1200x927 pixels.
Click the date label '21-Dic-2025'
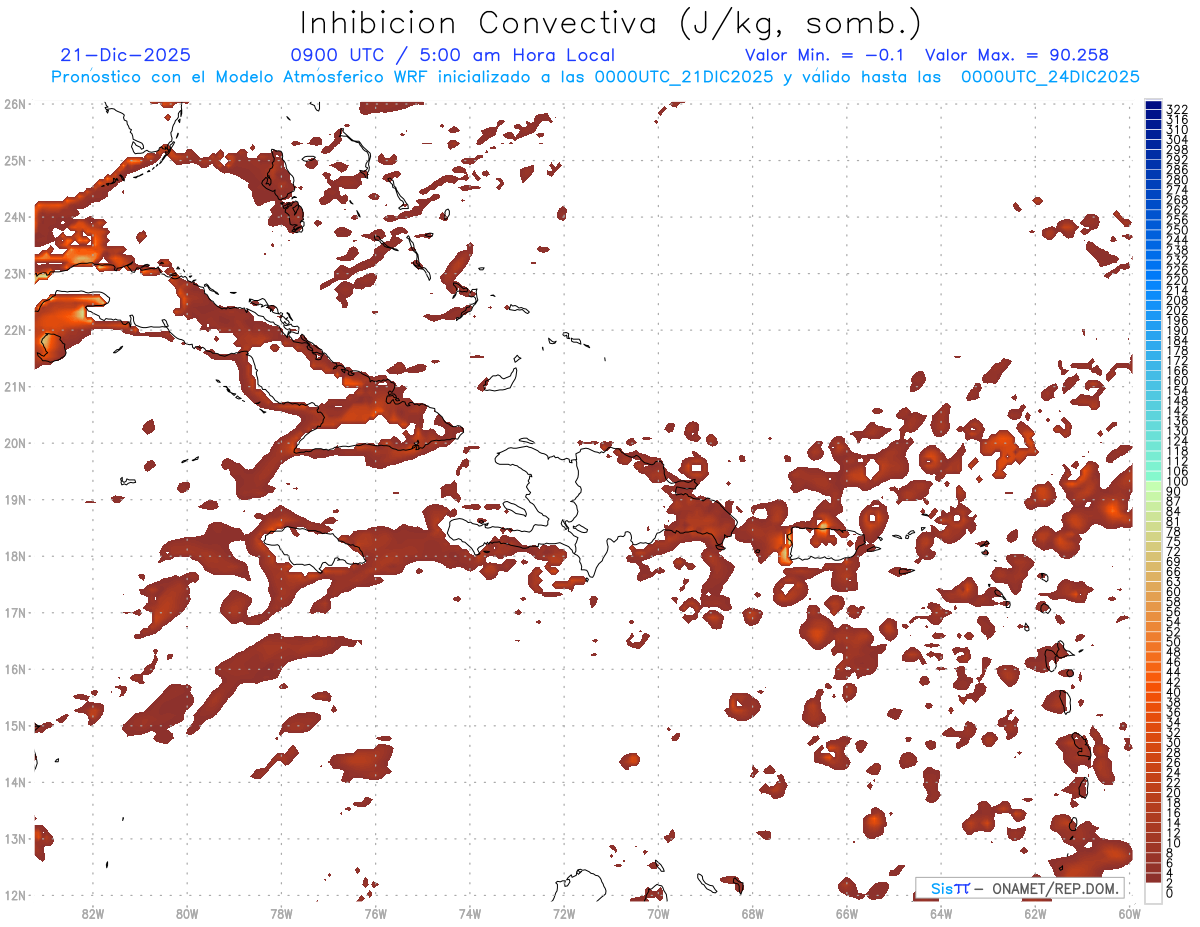[x=125, y=56]
